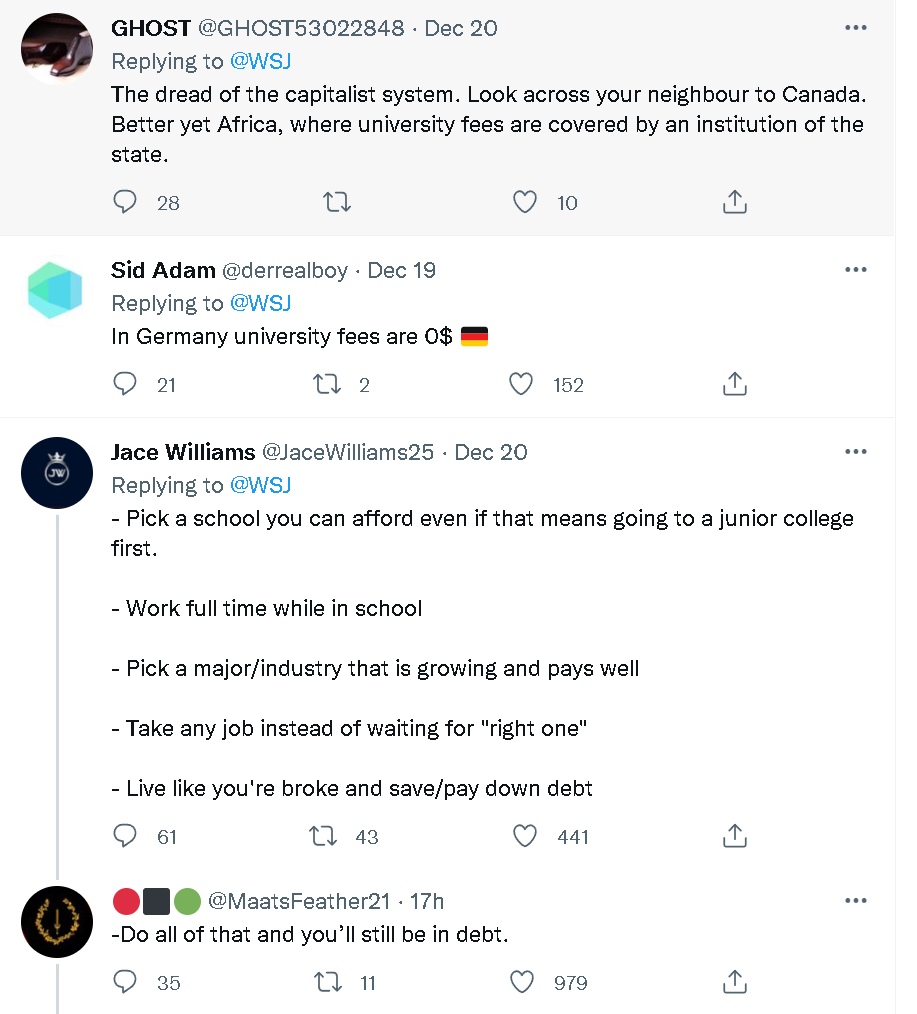The image size is (917, 1014).
Task: Reply to MaatsFeather21's tweet
Action: click(x=125, y=983)
